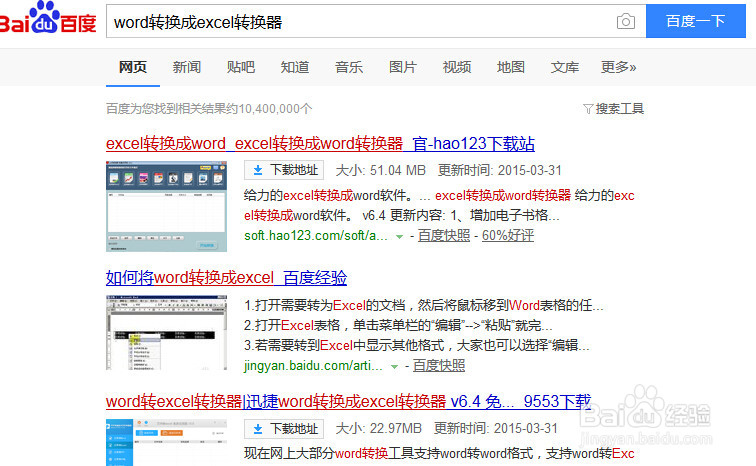The height and width of the screenshot is (466, 756).
Task: Expand dropdown arrow beside jingyan.baidu.com URL
Action: coord(394,367)
